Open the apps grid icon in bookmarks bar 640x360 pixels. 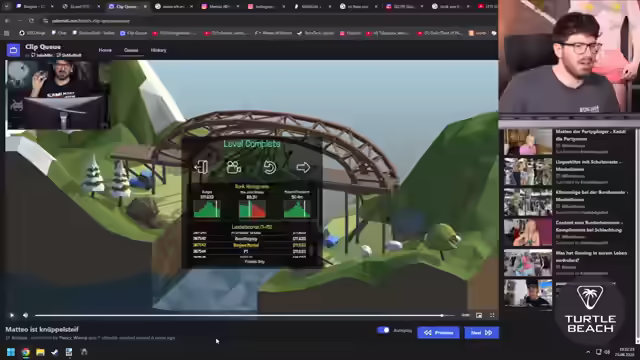[x=7, y=33]
